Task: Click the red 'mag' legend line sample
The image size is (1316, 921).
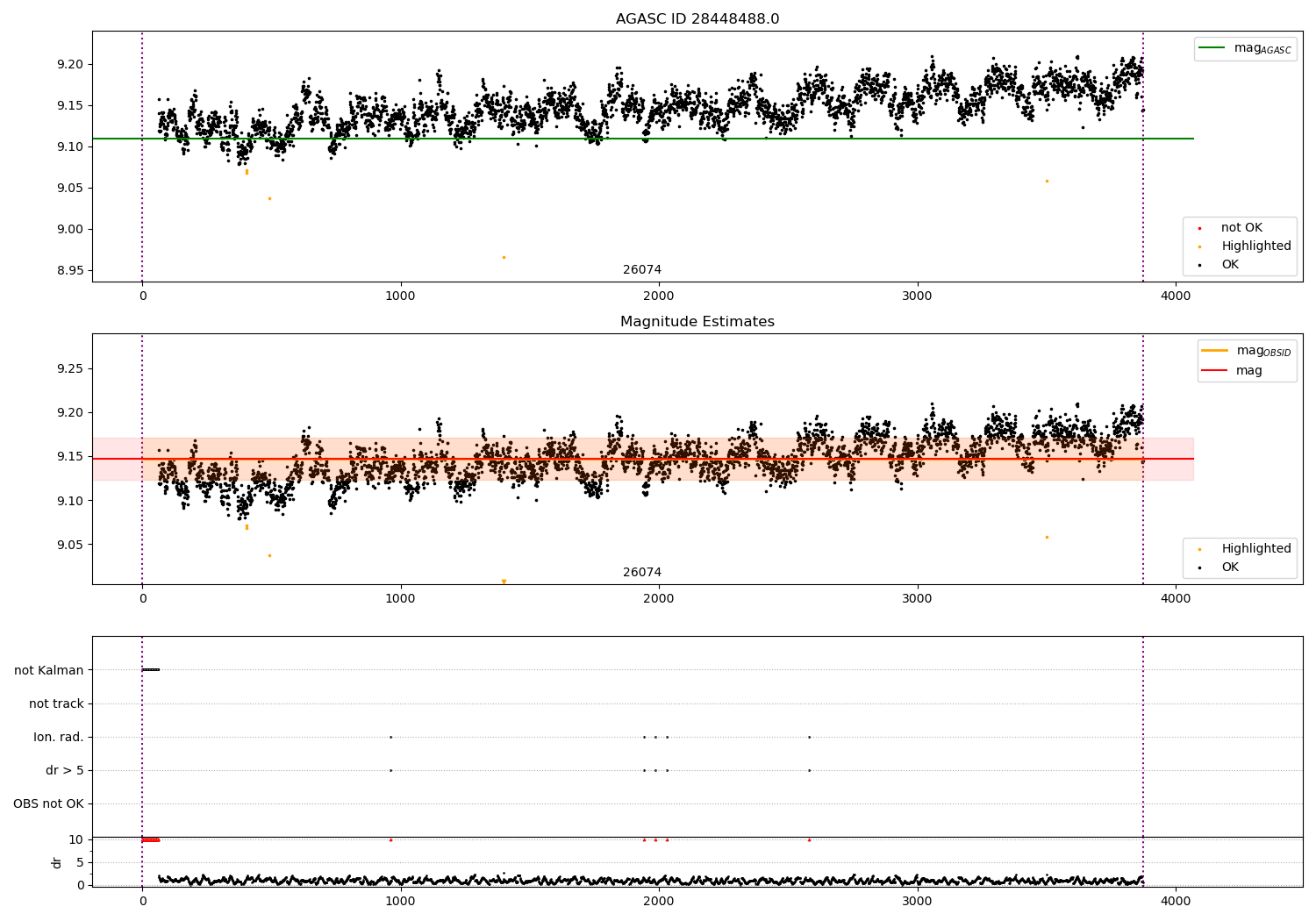Action: 1215,371
